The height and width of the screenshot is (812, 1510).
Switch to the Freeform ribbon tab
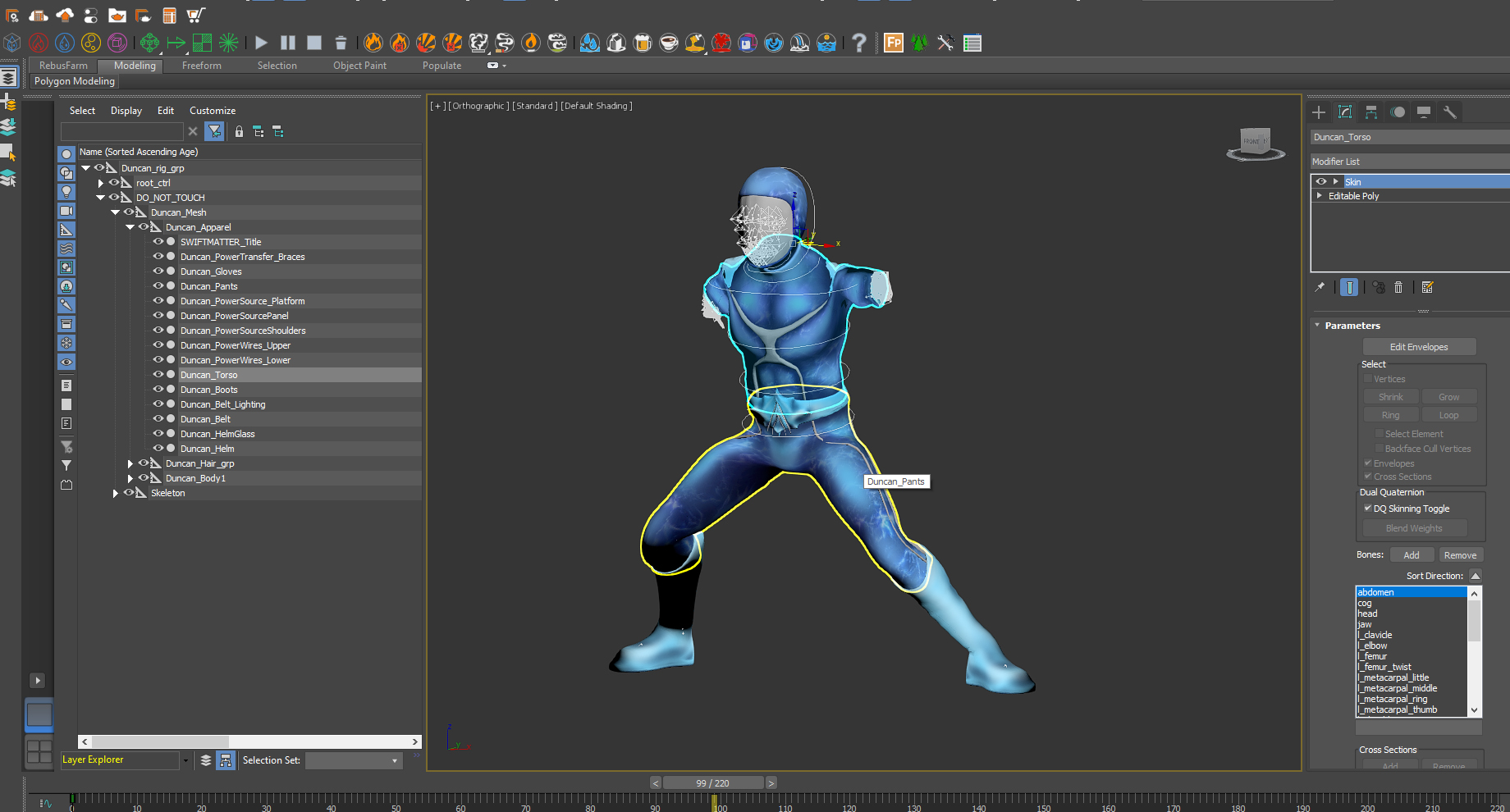tap(201, 66)
